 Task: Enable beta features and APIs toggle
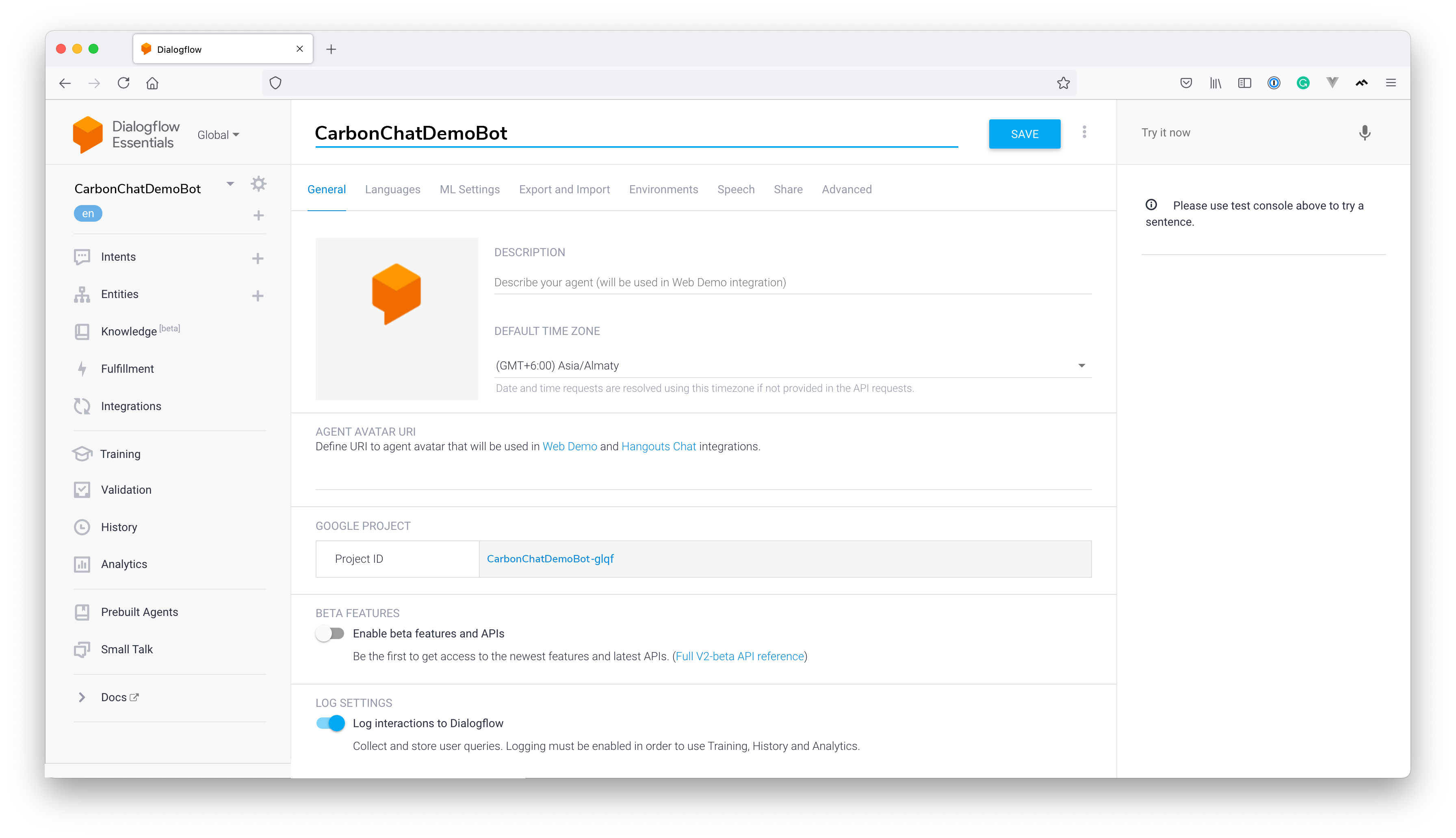coord(330,634)
